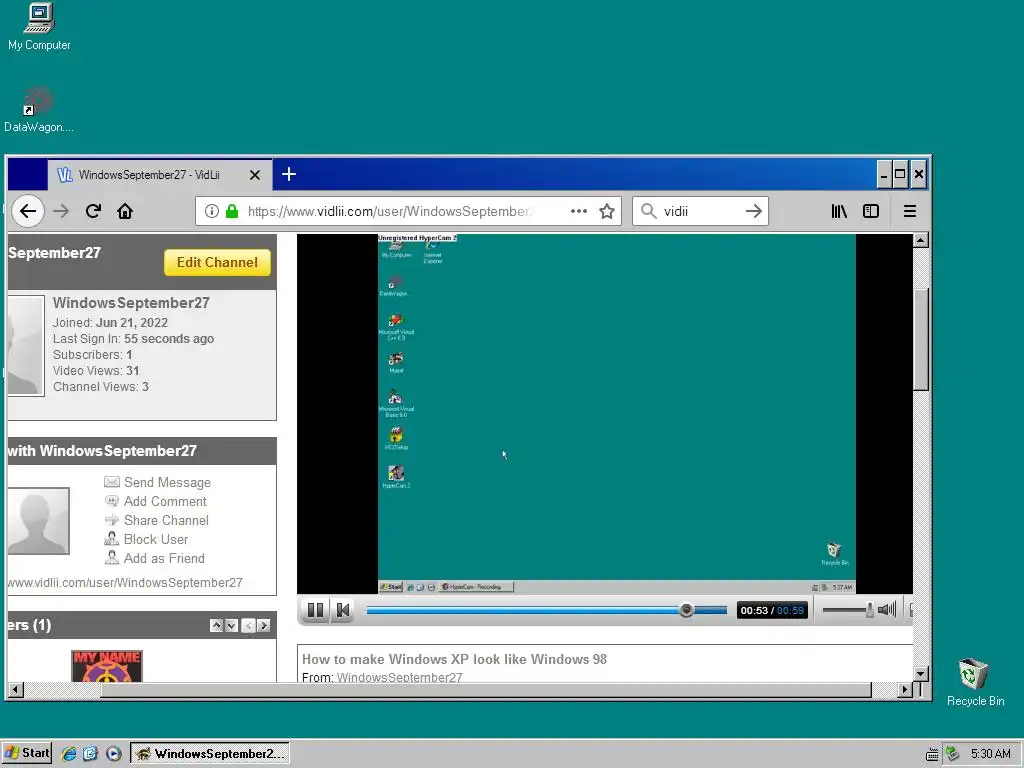Launch Windows Media Player quick launch icon
Viewport: 1024px width, 768px height.
point(113,753)
